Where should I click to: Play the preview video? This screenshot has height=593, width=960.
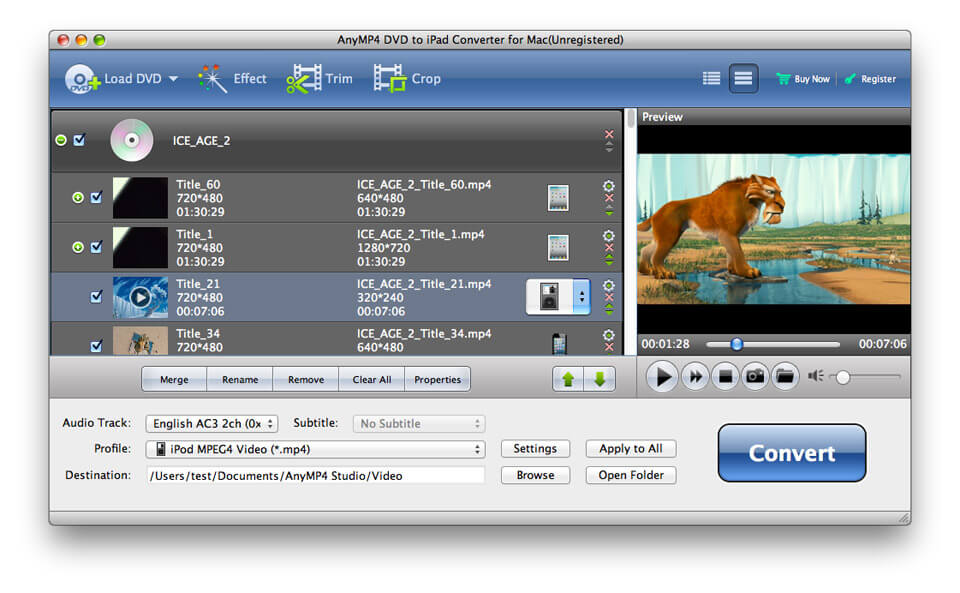pos(662,376)
